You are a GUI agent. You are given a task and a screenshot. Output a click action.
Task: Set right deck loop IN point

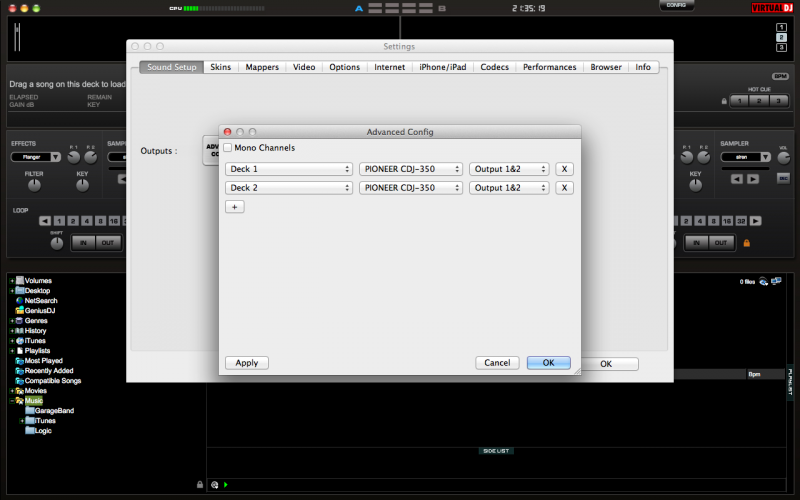point(696,243)
